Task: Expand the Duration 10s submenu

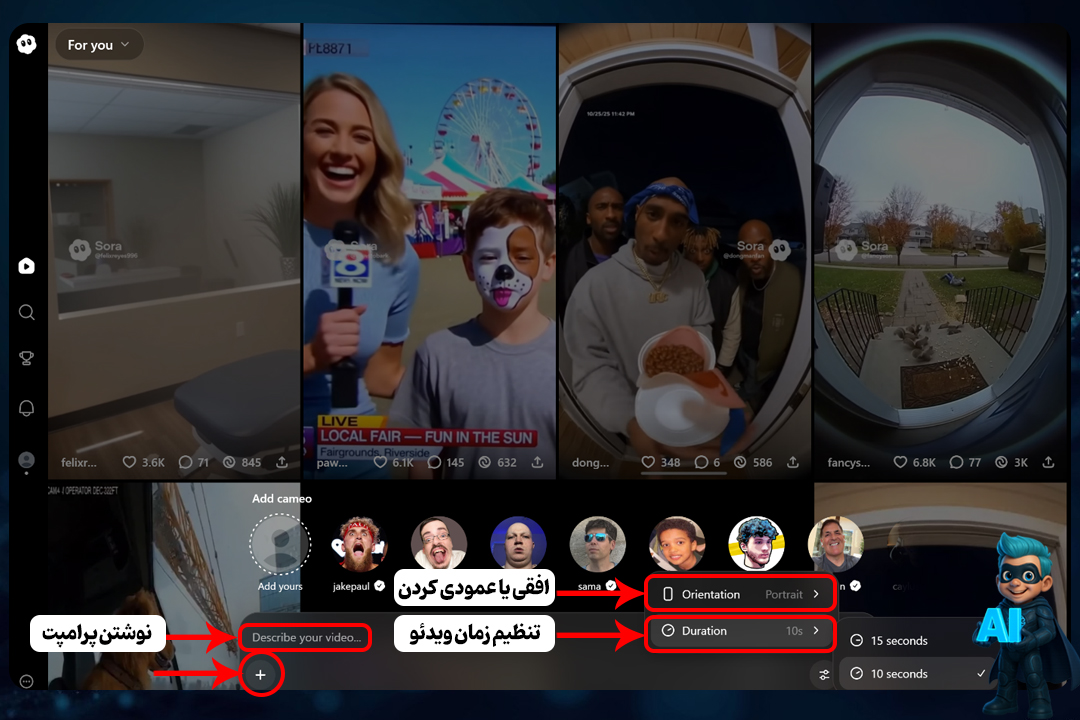Action: 740,631
